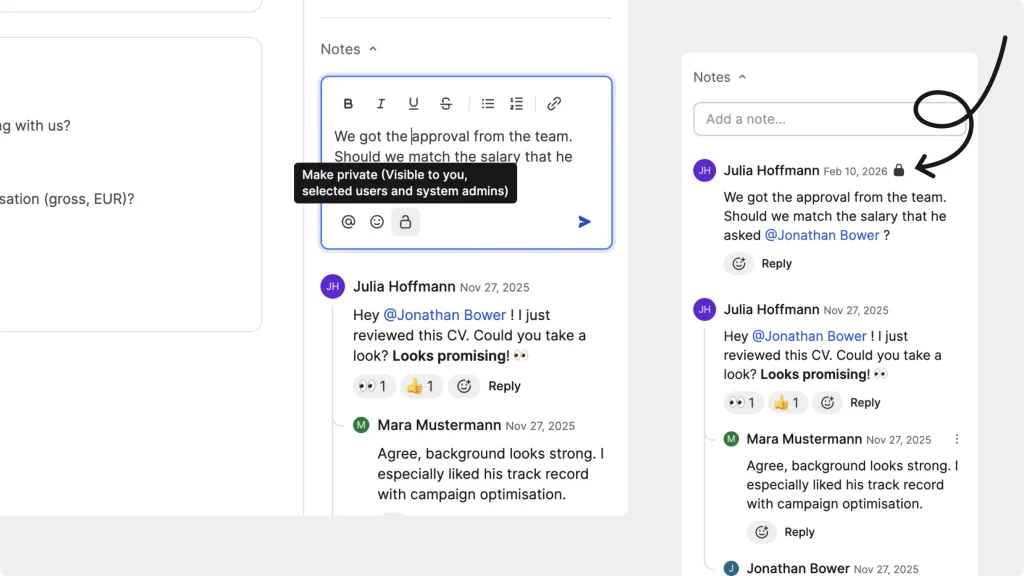Open the emoji picker below the note text
The height and width of the screenshot is (576, 1024).
click(376, 221)
